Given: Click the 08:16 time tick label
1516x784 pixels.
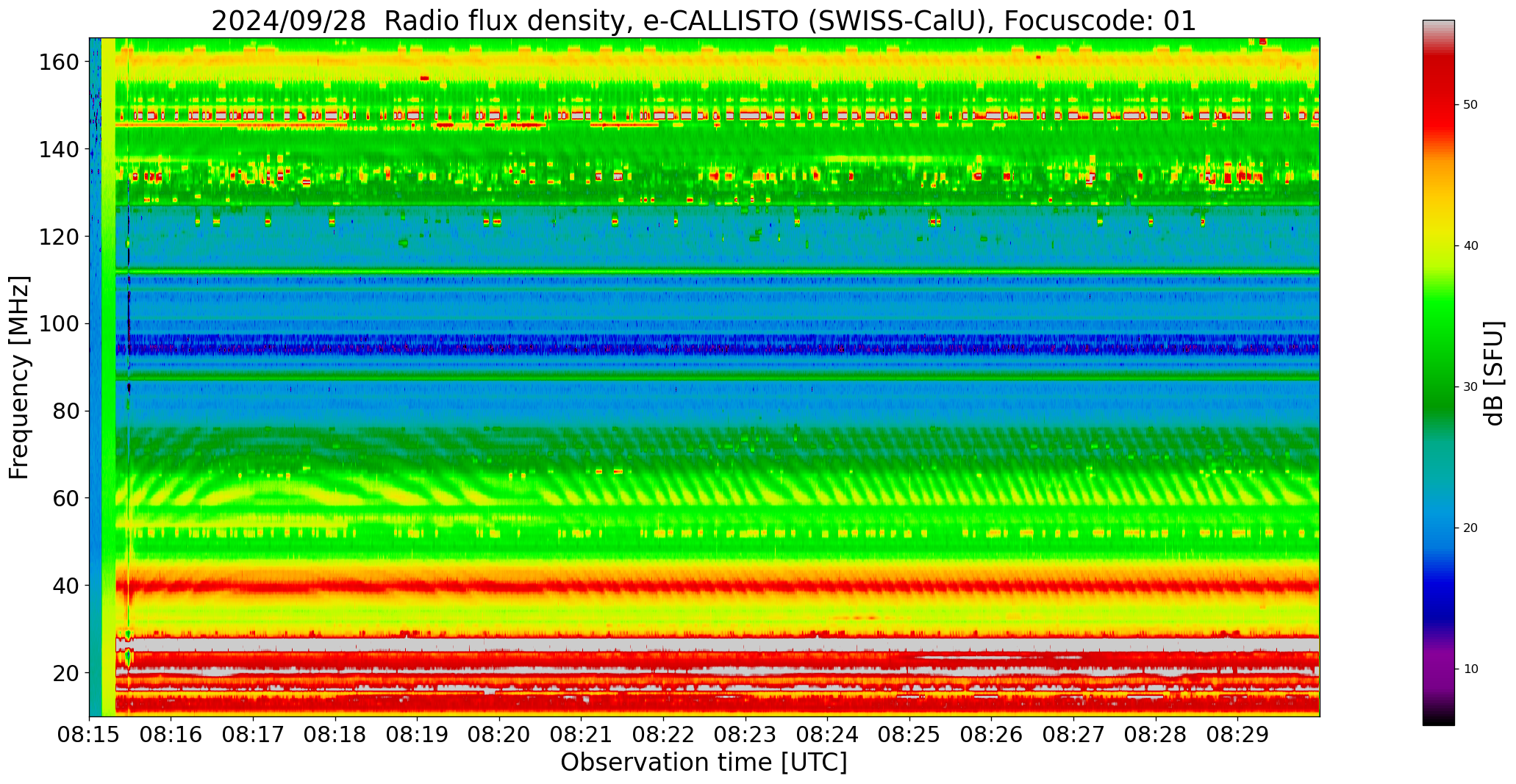Looking at the screenshot, I should [171, 736].
